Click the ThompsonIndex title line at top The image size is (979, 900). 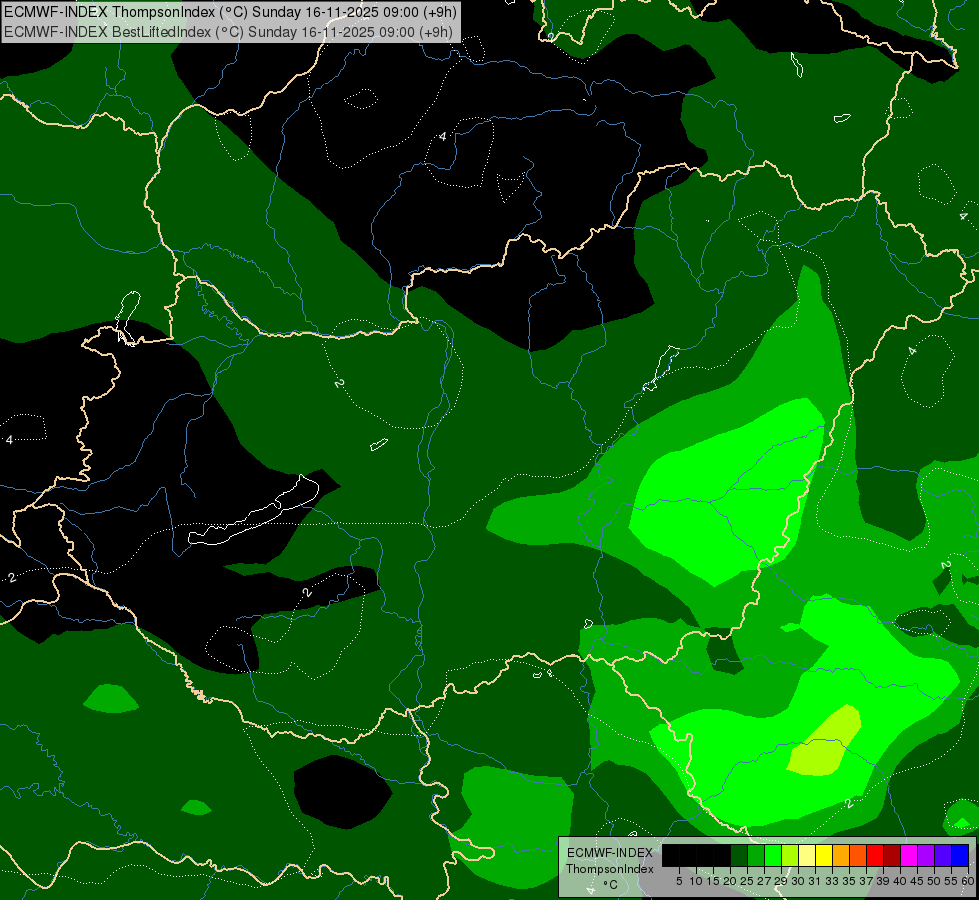pyautogui.click(x=230, y=12)
